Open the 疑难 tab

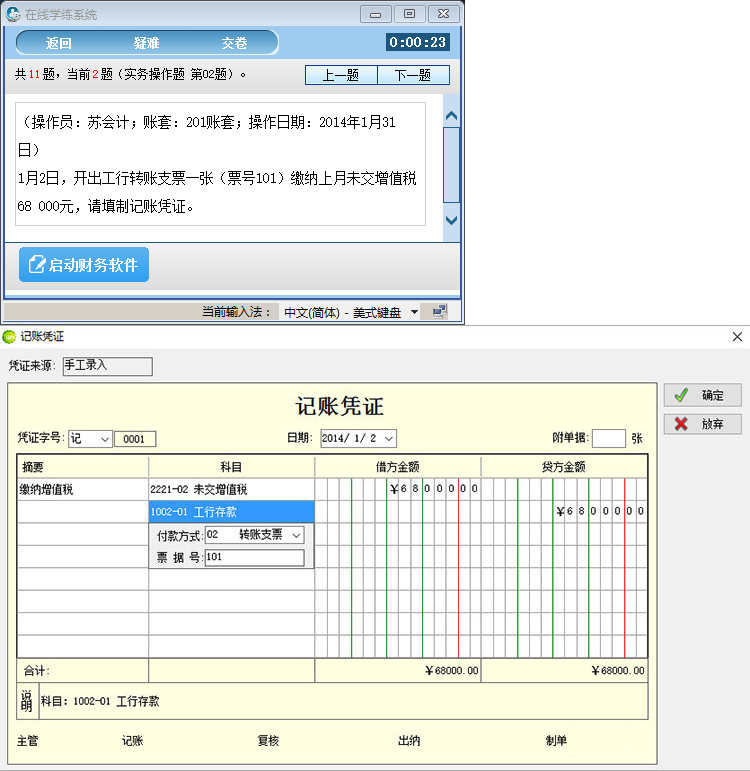[x=146, y=43]
